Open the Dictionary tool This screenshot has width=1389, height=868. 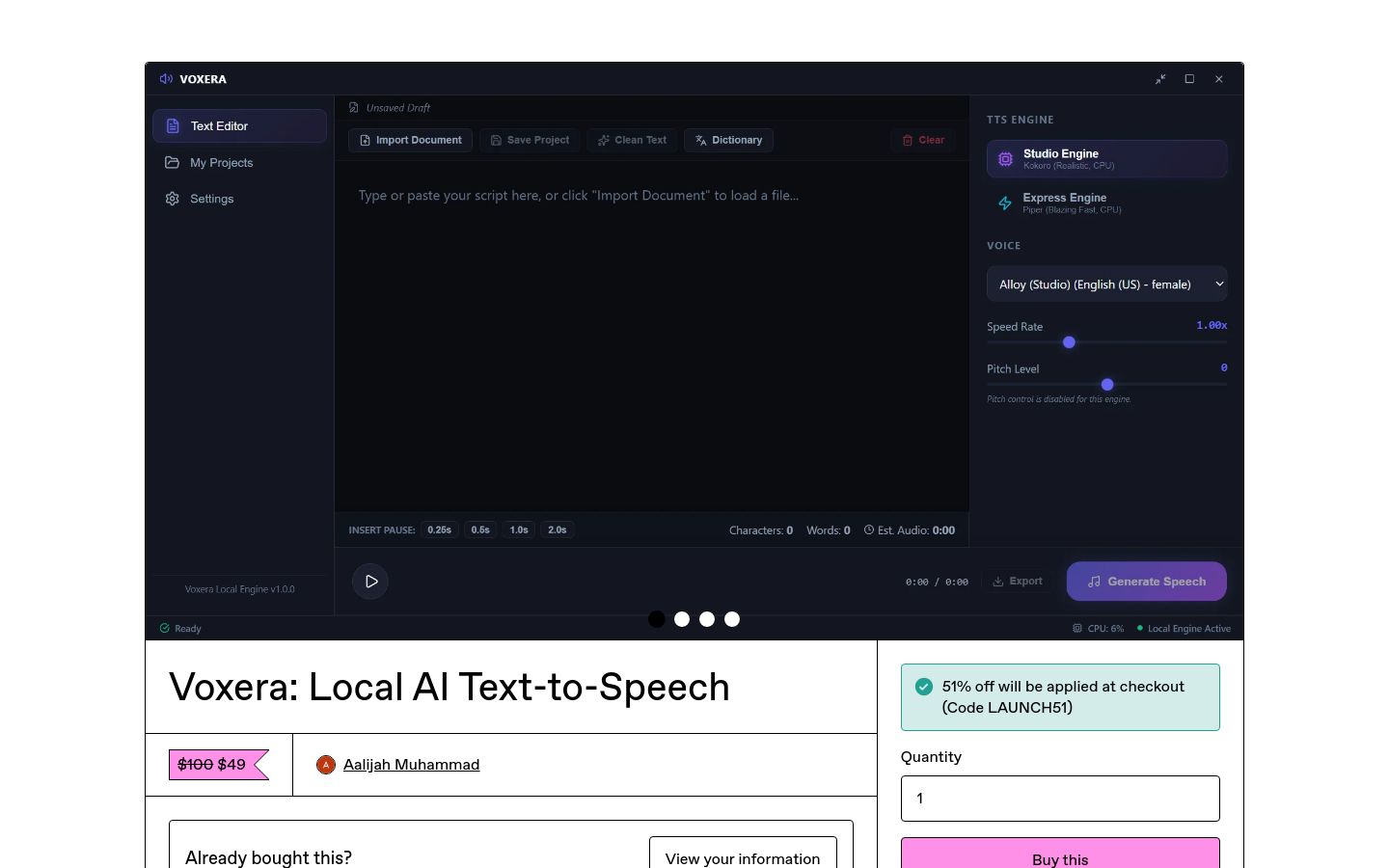pyautogui.click(x=728, y=140)
